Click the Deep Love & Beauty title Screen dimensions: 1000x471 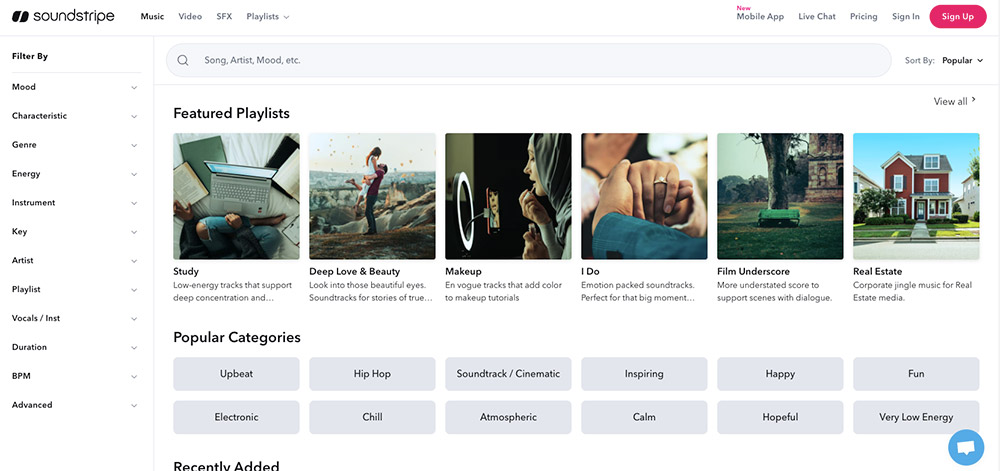355,272
